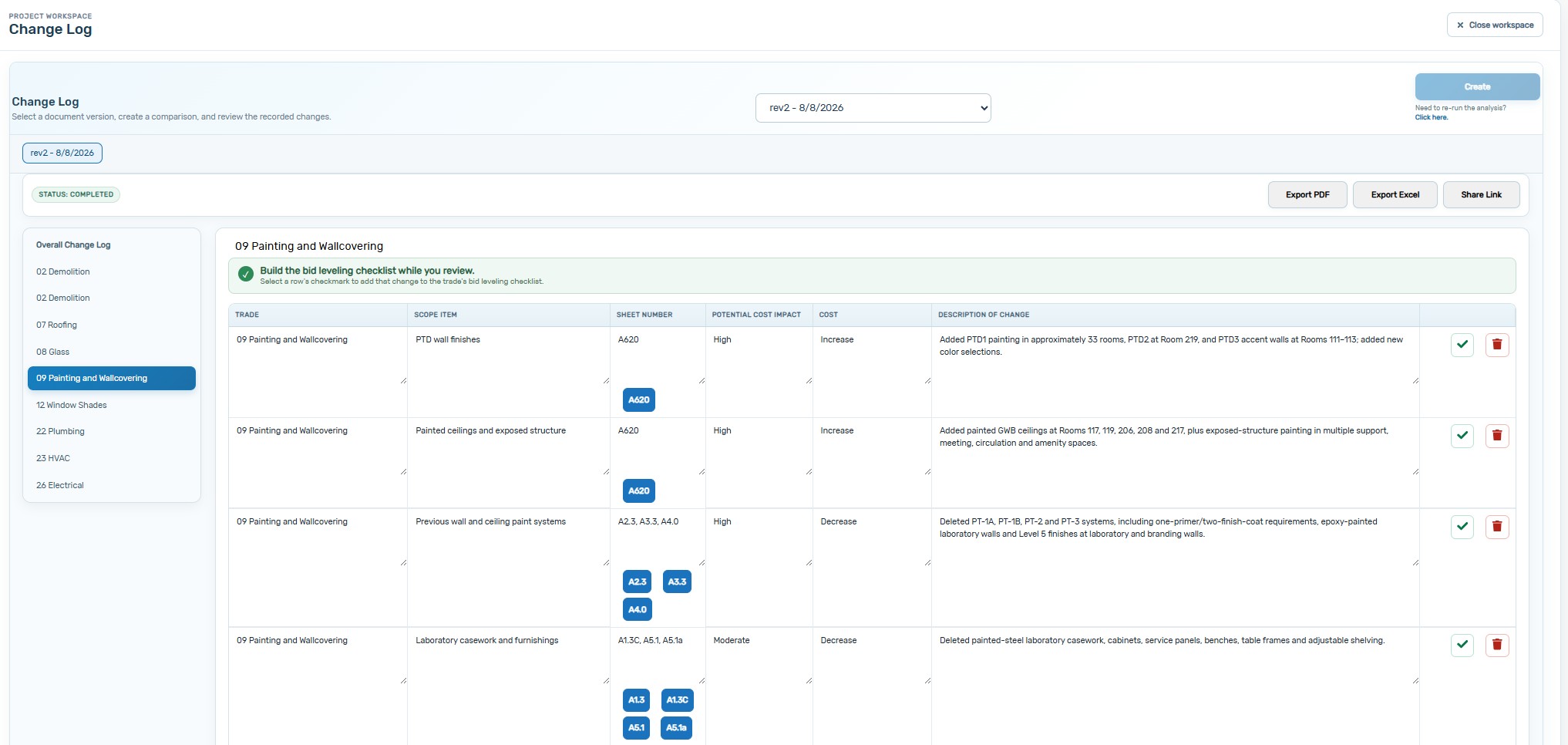Open the A1.3 sheet tag

[x=636, y=700]
